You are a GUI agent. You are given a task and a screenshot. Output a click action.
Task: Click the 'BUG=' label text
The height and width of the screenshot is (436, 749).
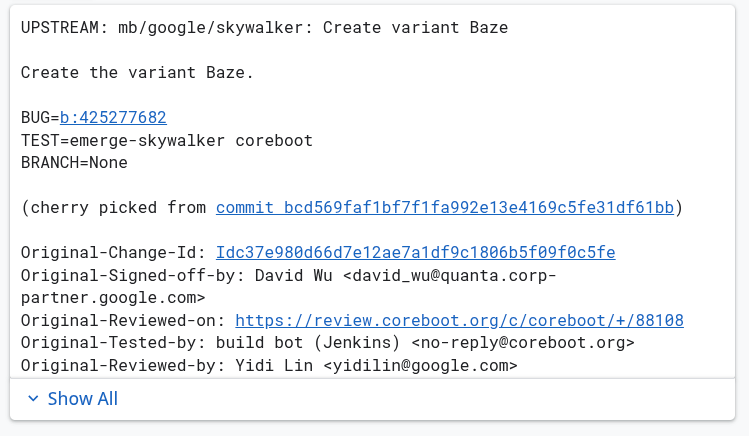click(x=40, y=117)
